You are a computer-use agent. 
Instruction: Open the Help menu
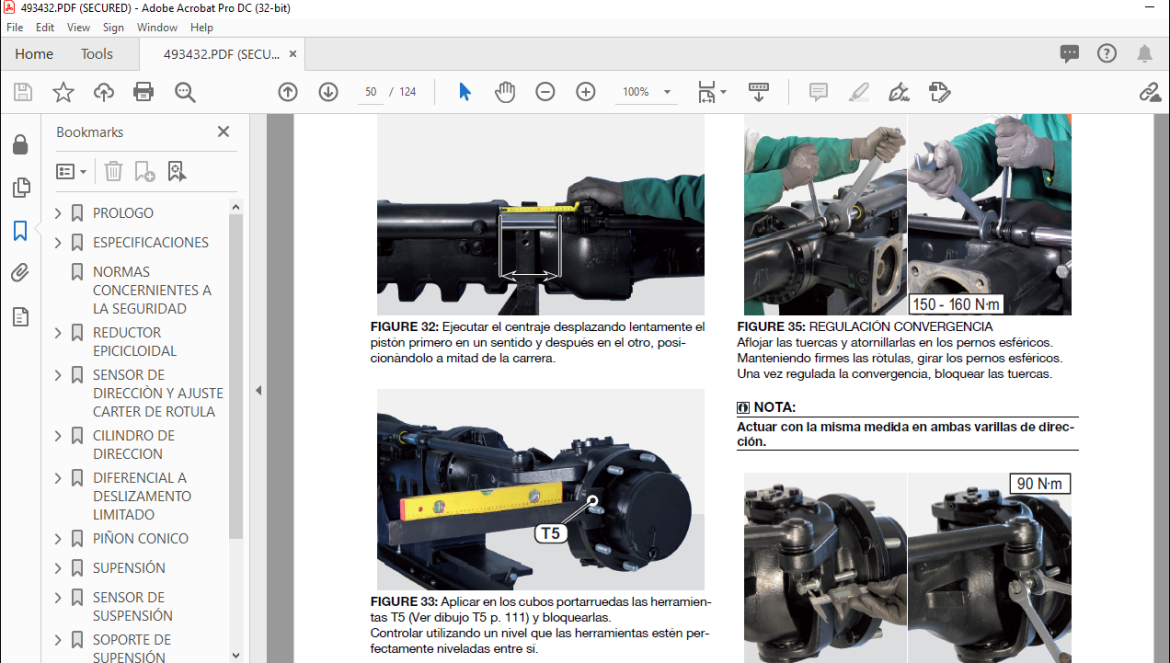pos(201,27)
